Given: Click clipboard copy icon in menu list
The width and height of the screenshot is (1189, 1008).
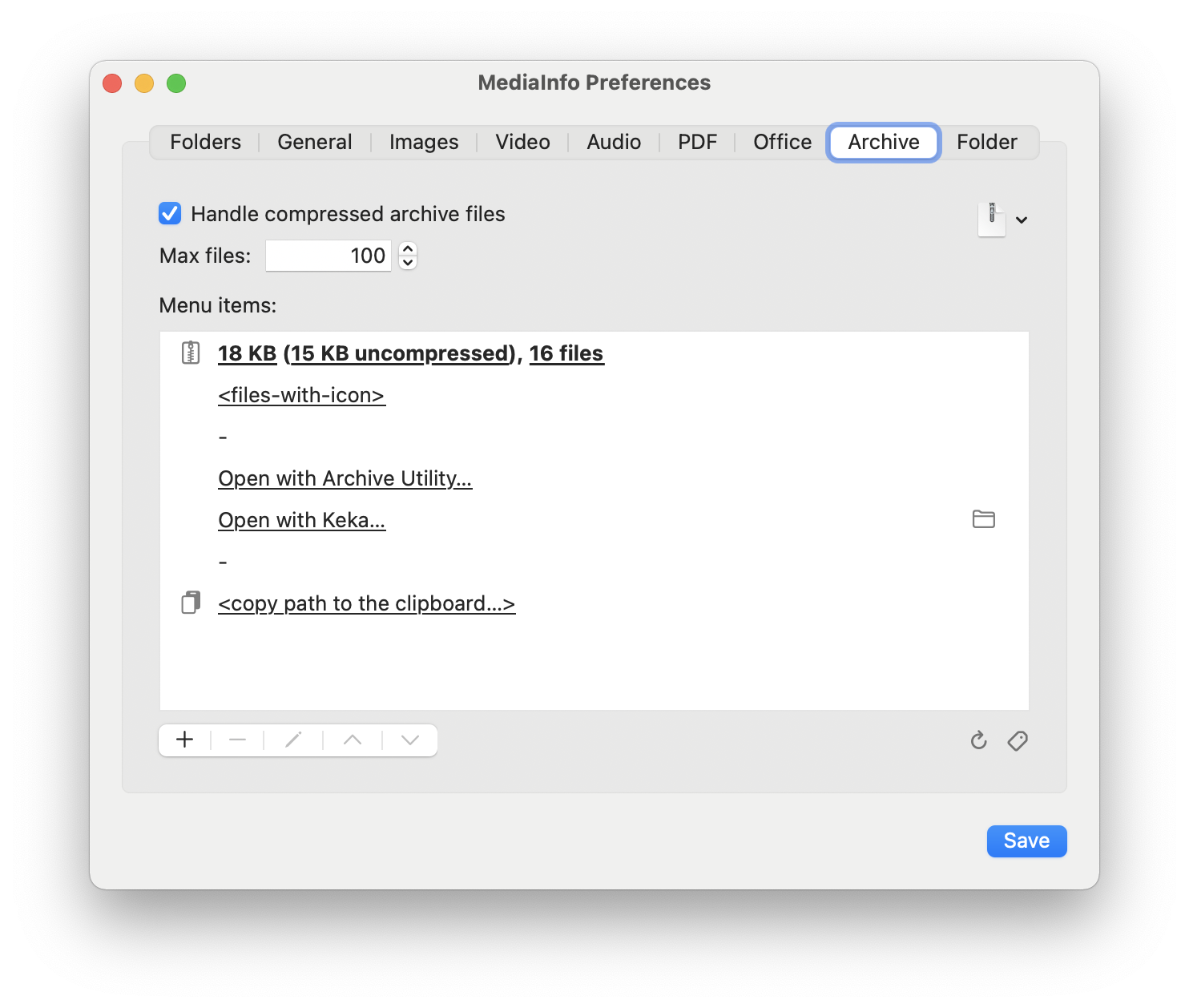Looking at the screenshot, I should pos(191,603).
